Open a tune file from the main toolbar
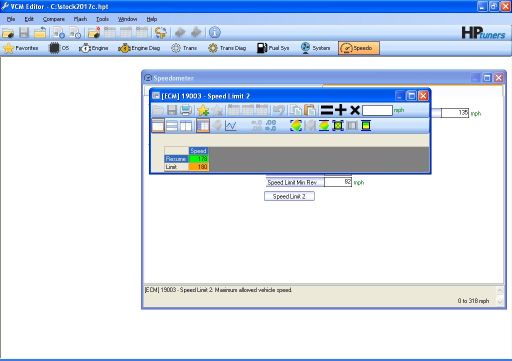This screenshot has height=361, width=512. point(8,33)
